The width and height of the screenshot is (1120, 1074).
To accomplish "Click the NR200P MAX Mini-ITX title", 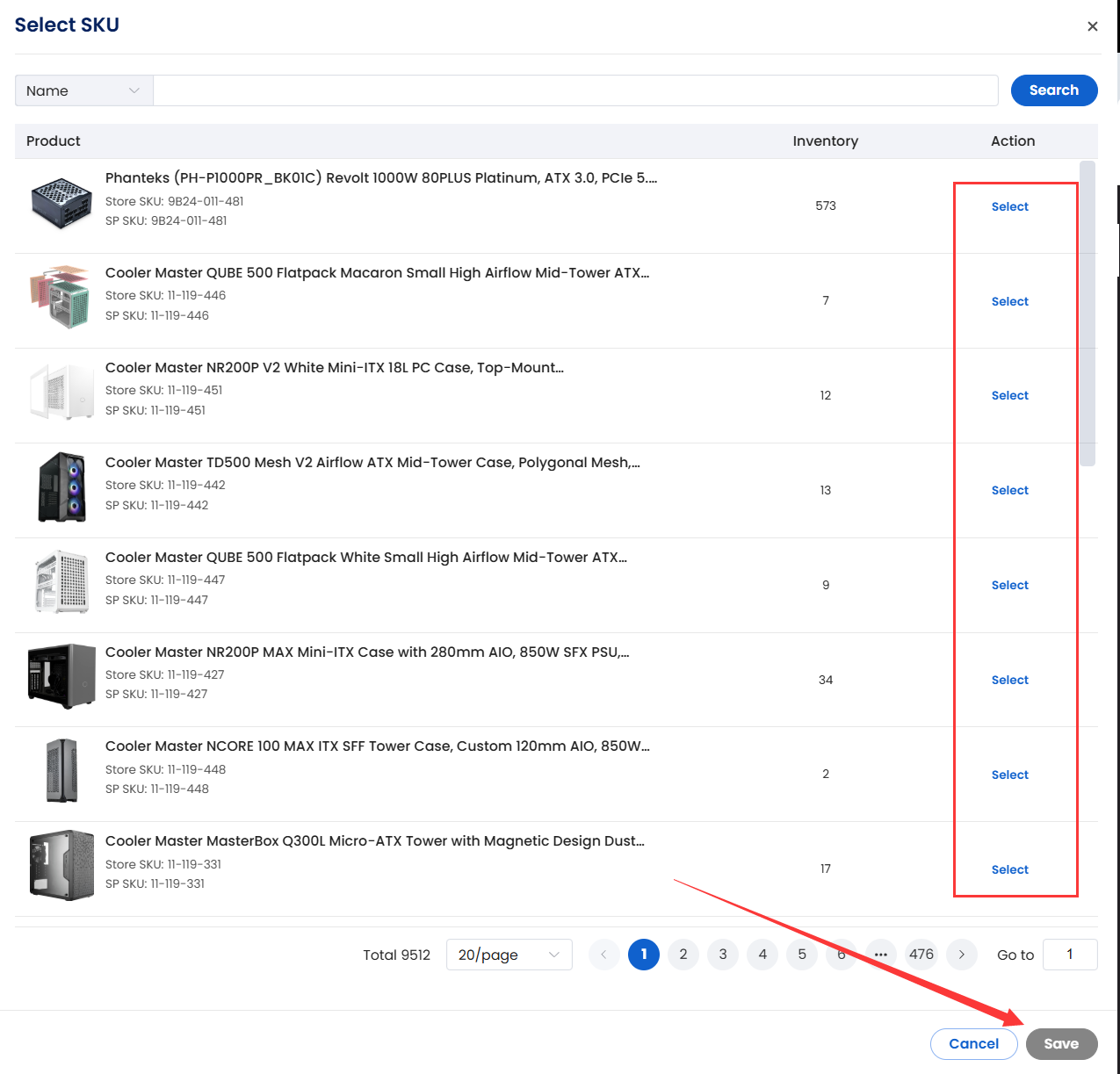I will click(x=367, y=652).
